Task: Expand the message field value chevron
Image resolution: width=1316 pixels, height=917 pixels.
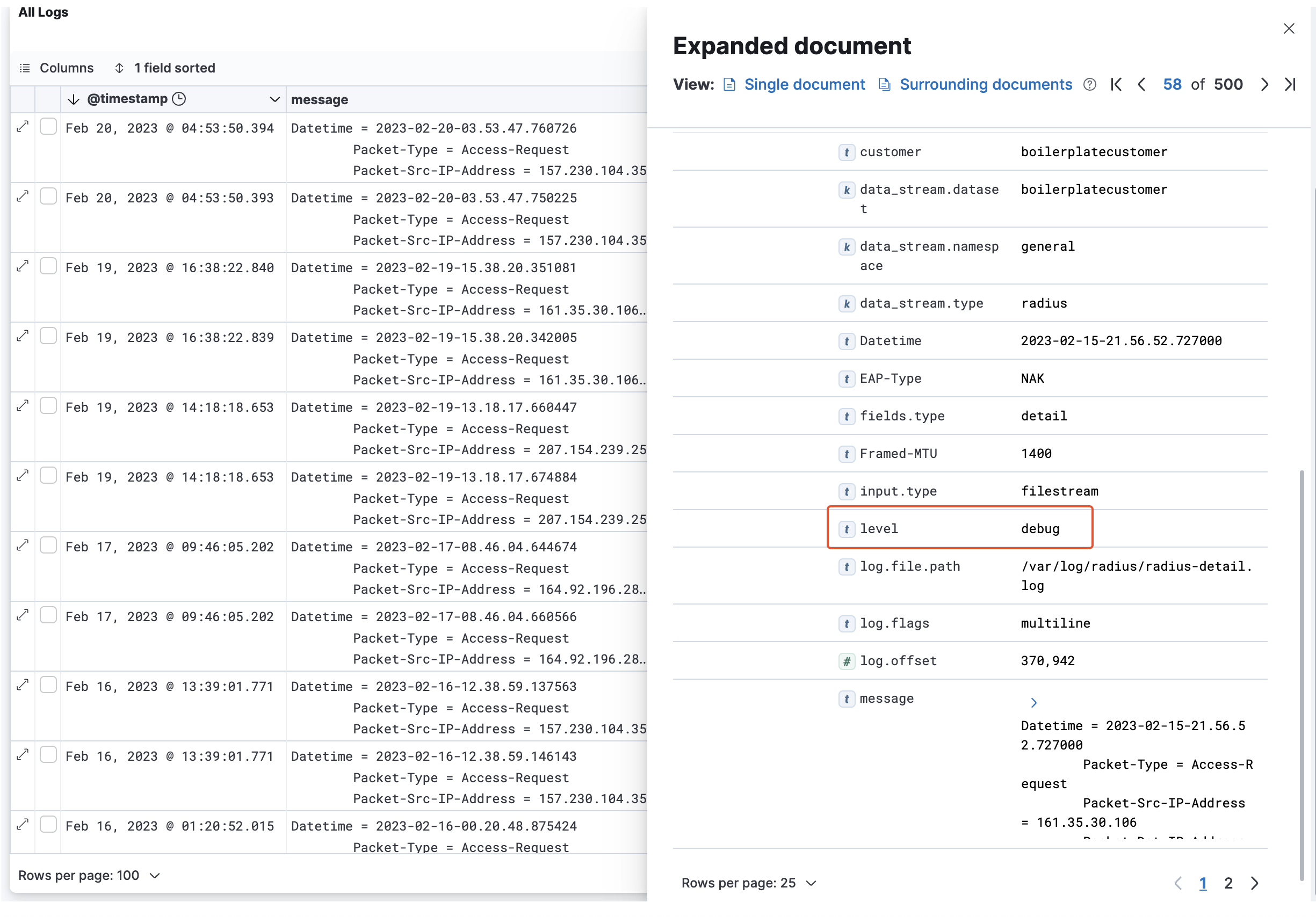Action: (x=1033, y=702)
